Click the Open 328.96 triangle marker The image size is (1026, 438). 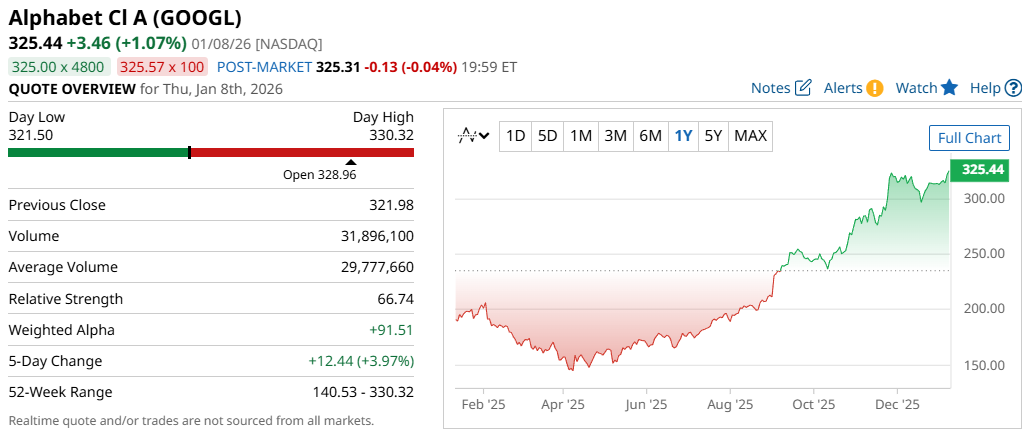point(350,162)
